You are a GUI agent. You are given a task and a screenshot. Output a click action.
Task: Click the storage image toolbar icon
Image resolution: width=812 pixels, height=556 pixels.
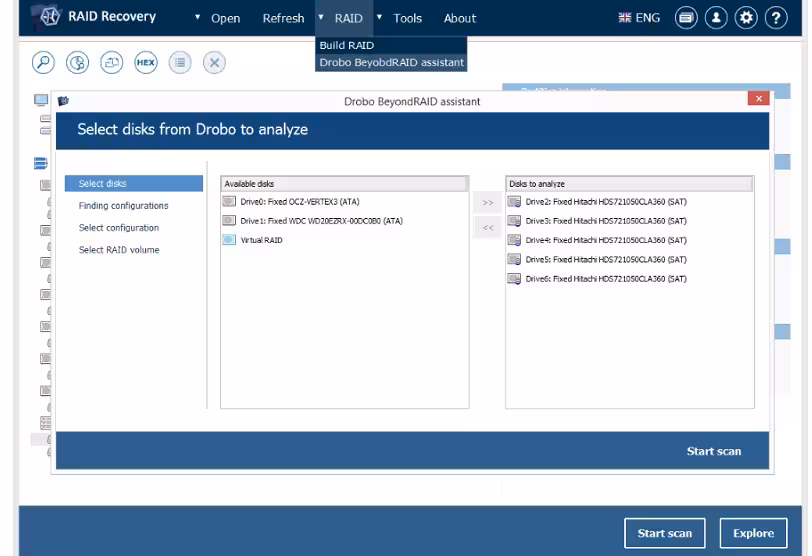pos(112,63)
